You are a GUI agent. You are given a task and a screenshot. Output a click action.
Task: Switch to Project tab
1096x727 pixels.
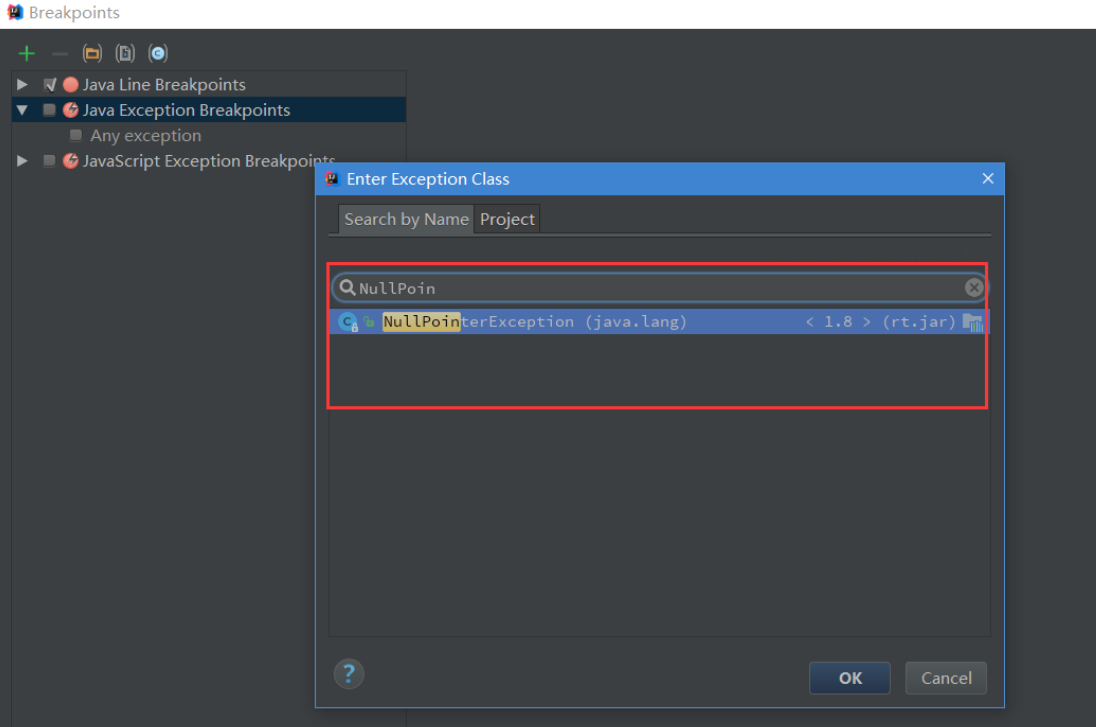pyautogui.click(x=507, y=219)
